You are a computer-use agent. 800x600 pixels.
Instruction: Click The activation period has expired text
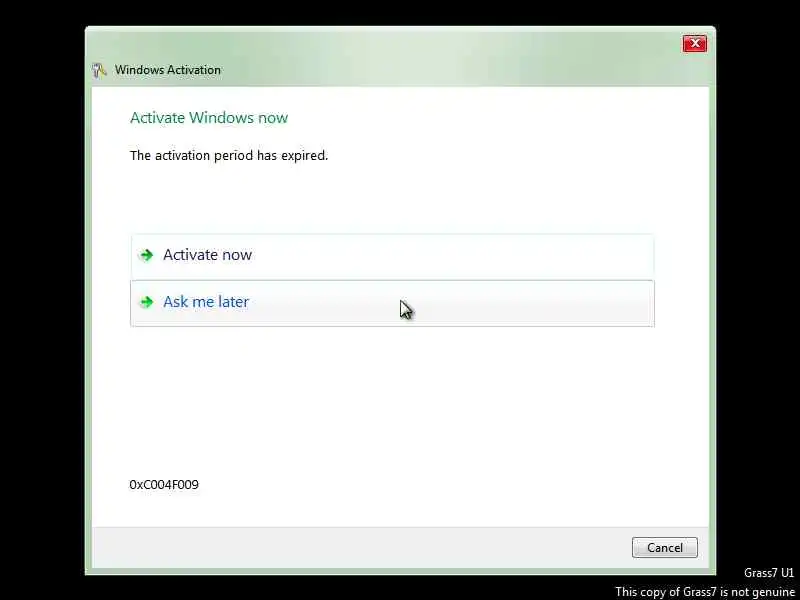[229, 156]
